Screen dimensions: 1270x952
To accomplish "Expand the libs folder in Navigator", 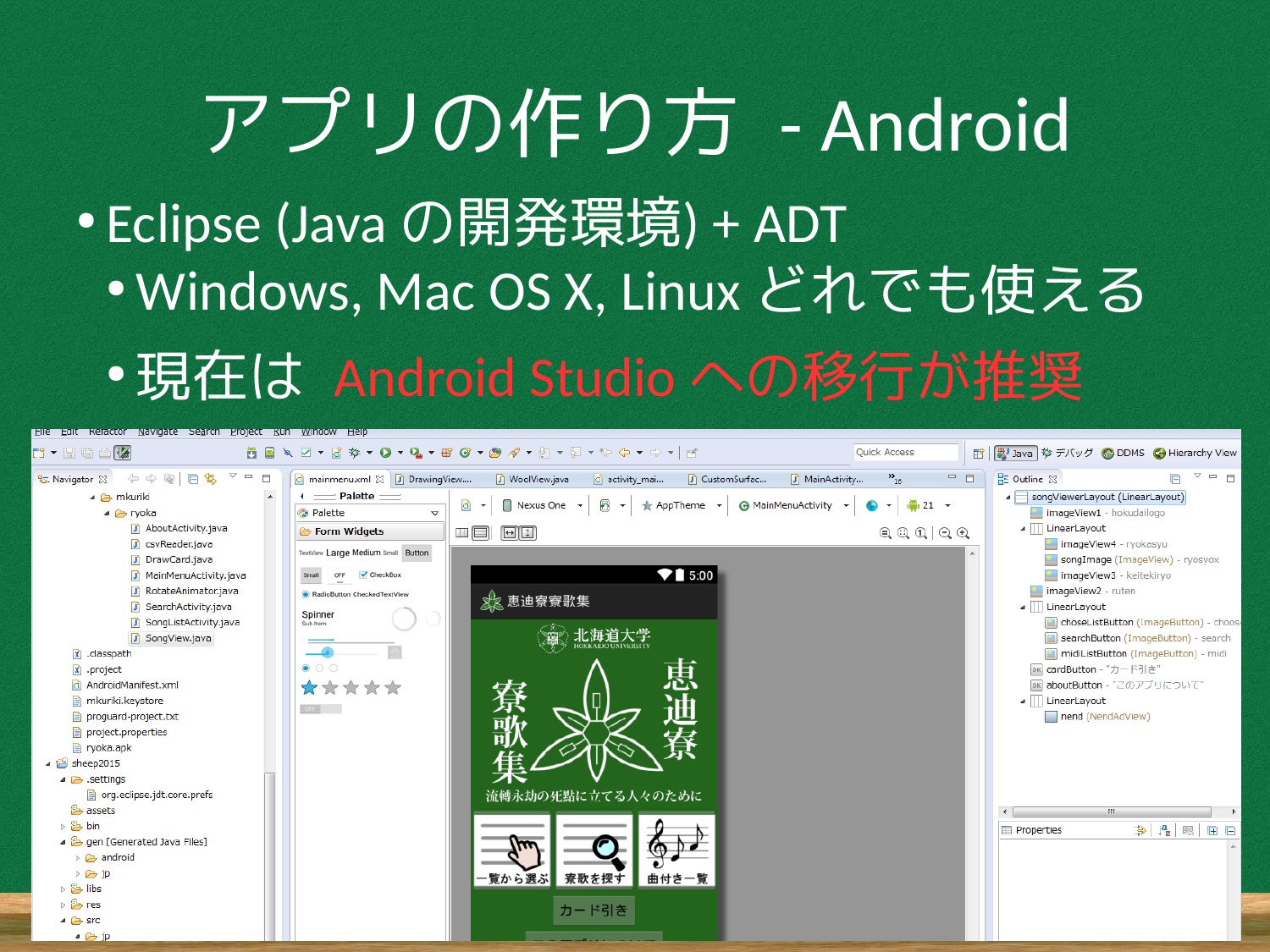I will [x=63, y=889].
